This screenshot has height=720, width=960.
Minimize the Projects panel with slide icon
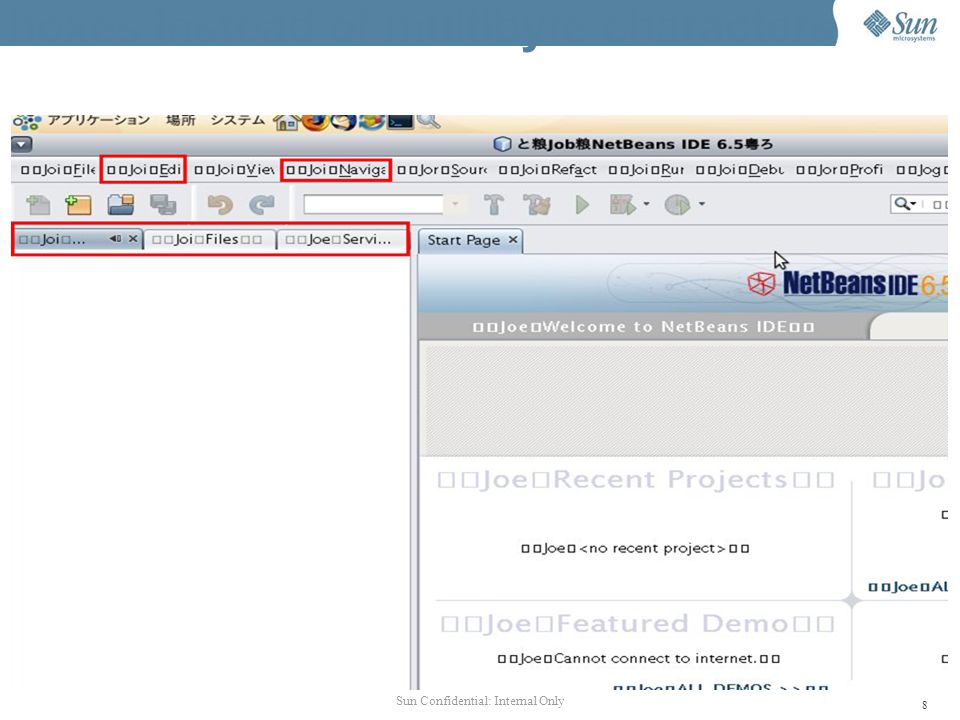(x=115, y=239)
